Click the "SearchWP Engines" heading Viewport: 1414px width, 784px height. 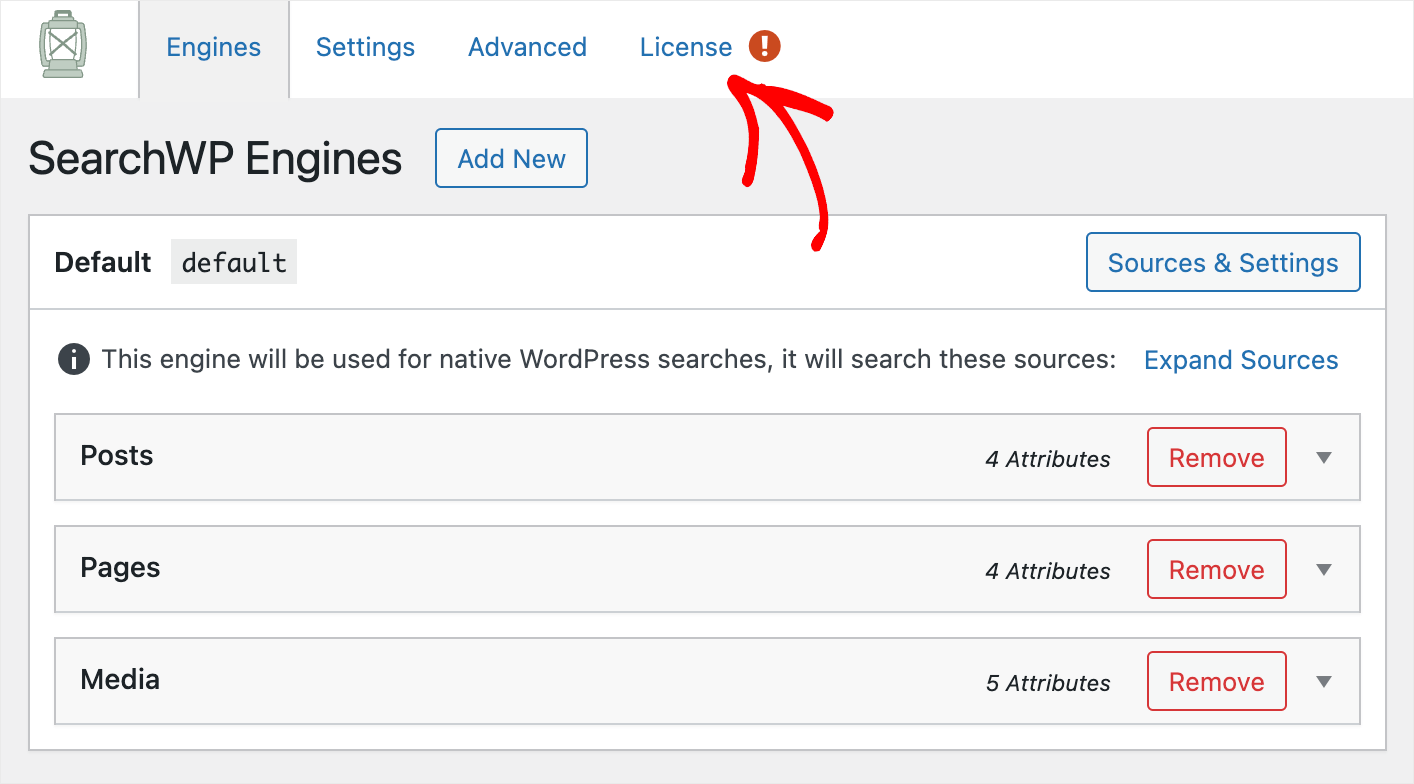point(215,159)
